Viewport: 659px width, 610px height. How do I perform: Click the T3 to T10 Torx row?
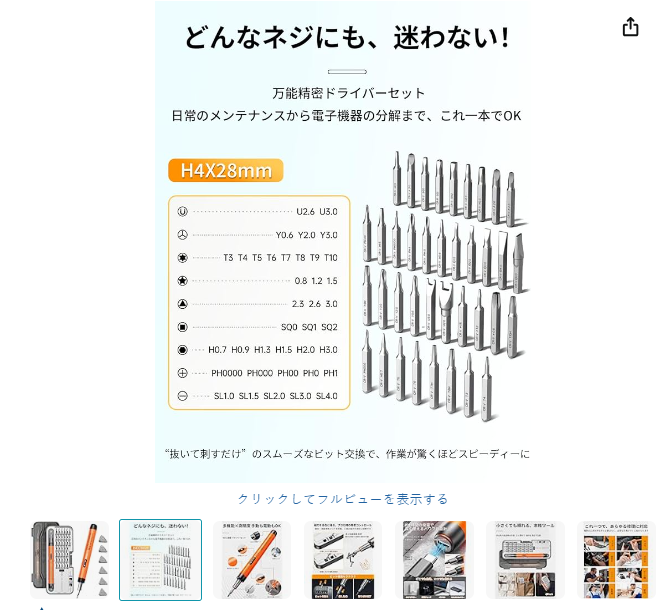pyautogui.click(x=258, y=258)
